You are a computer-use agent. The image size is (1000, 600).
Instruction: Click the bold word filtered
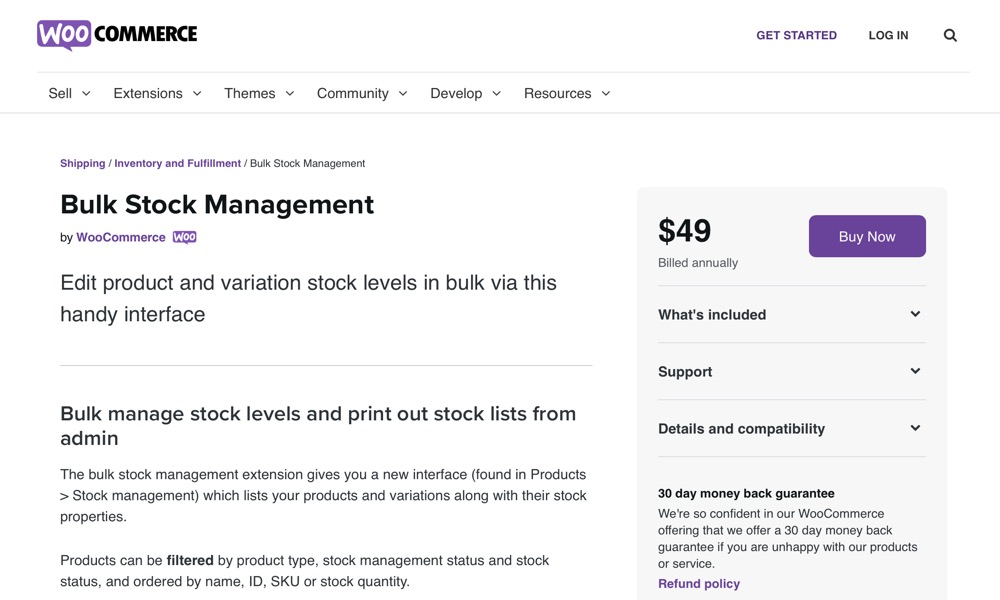pos(190,560)
